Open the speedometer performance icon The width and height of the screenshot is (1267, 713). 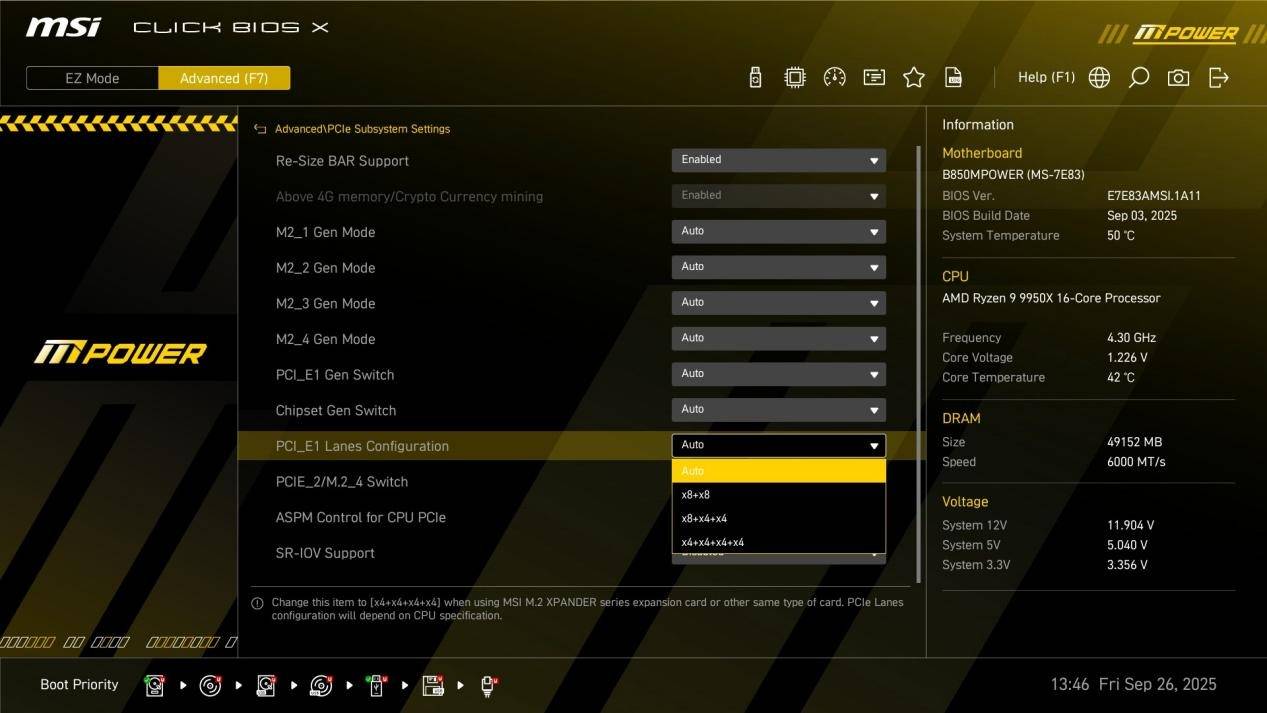pos(834,78)
